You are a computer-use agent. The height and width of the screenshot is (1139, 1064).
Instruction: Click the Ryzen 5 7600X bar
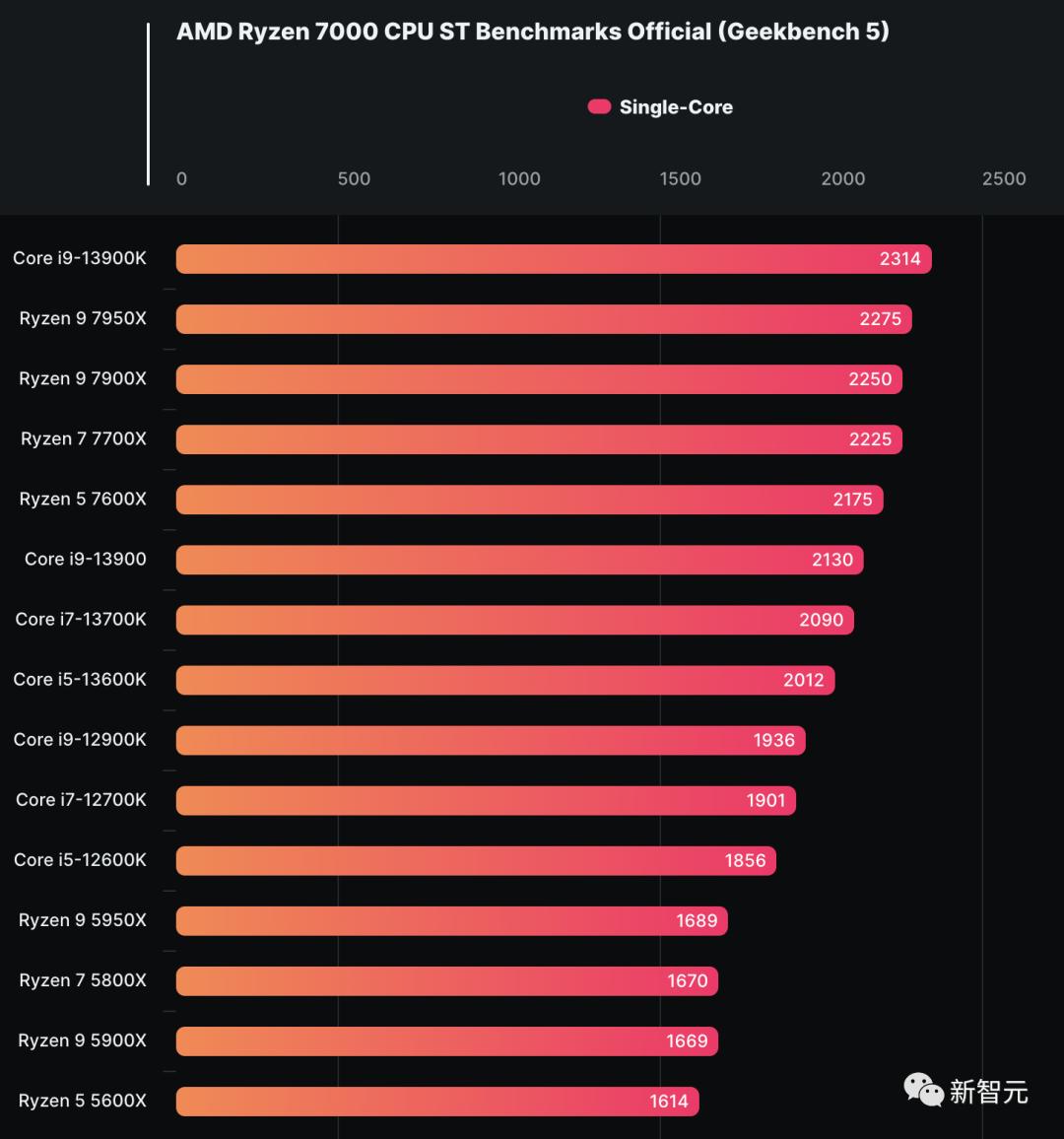tap(529, 500)
